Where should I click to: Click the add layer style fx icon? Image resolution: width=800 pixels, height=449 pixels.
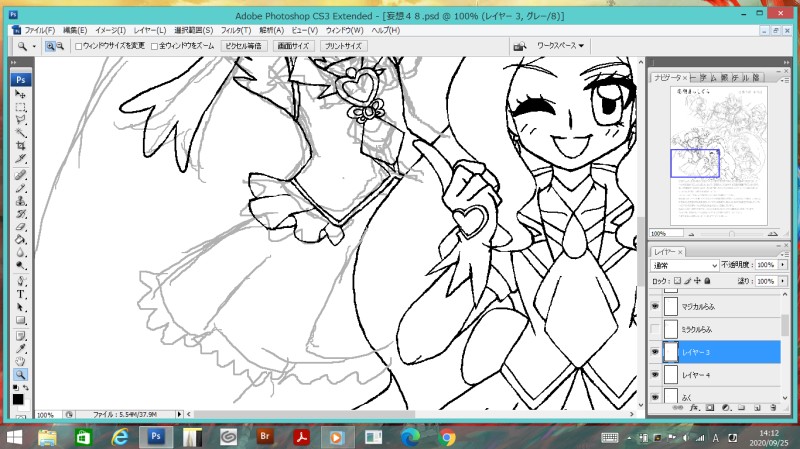click(694, 408)
